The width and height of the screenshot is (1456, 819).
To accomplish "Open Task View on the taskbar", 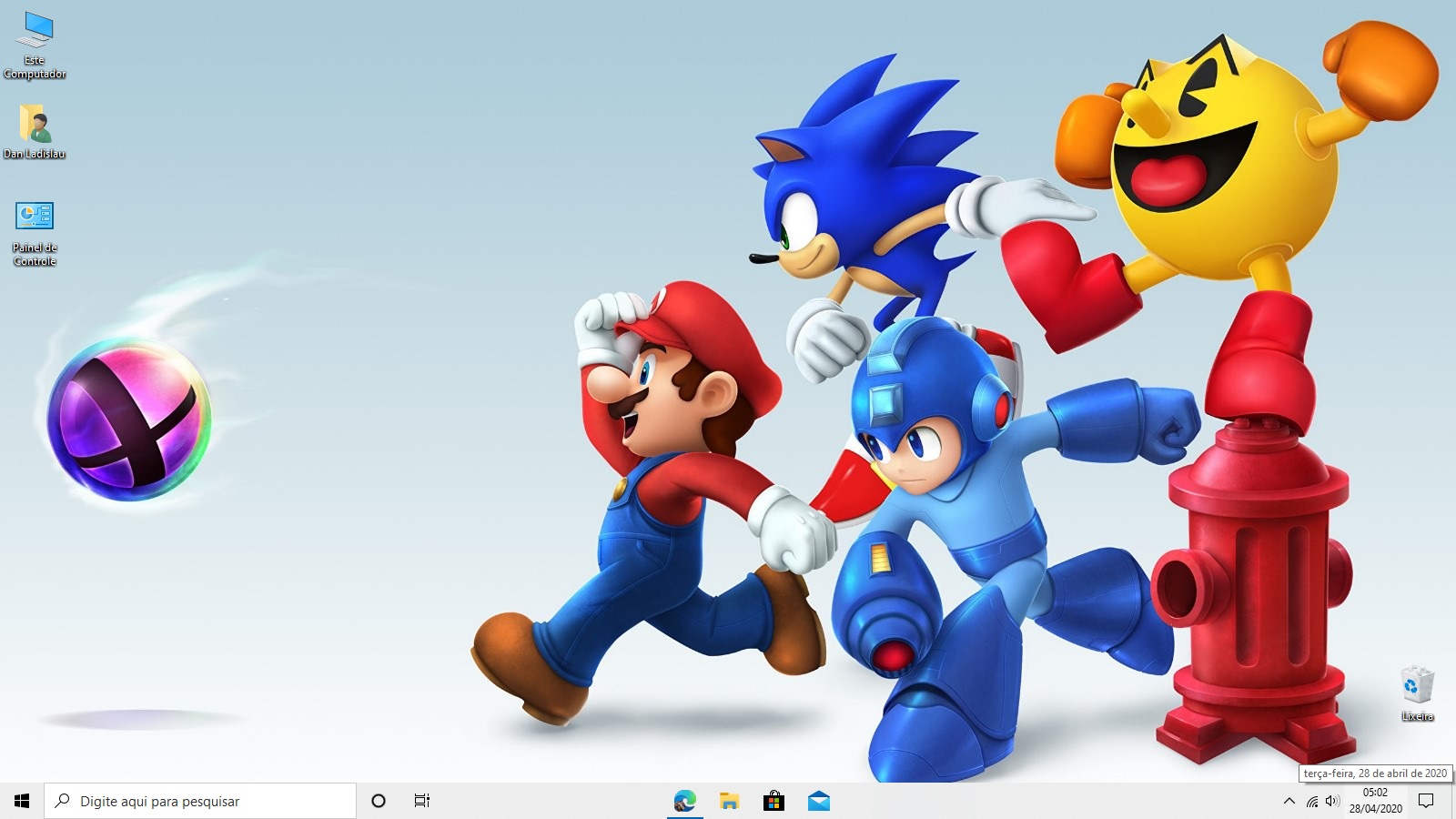I will 421,801.
